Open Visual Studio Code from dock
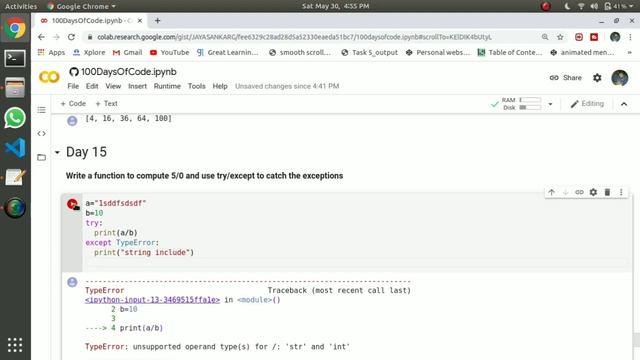The width and height of the screenshot is (640, 360). pyautogui.click(x=15, y=148)
